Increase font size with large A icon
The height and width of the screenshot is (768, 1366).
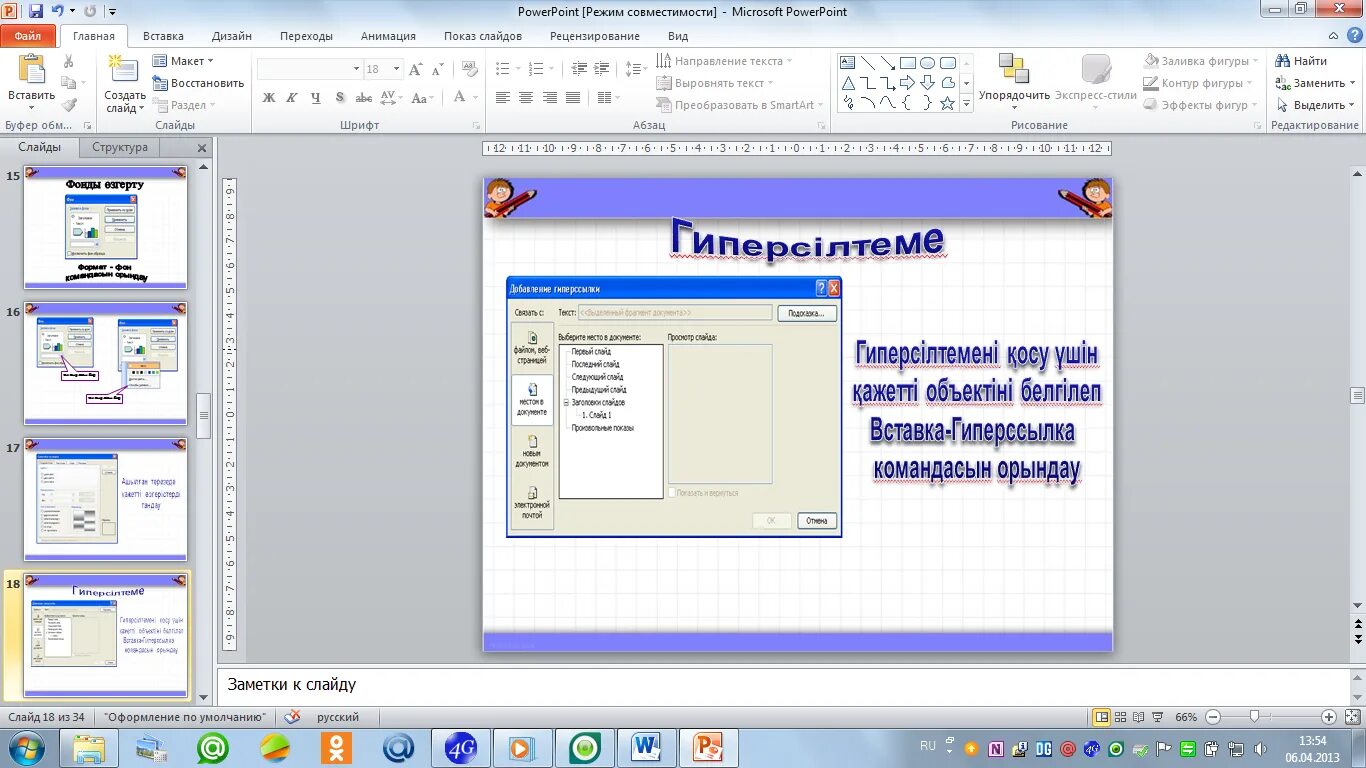click(418, 70)
